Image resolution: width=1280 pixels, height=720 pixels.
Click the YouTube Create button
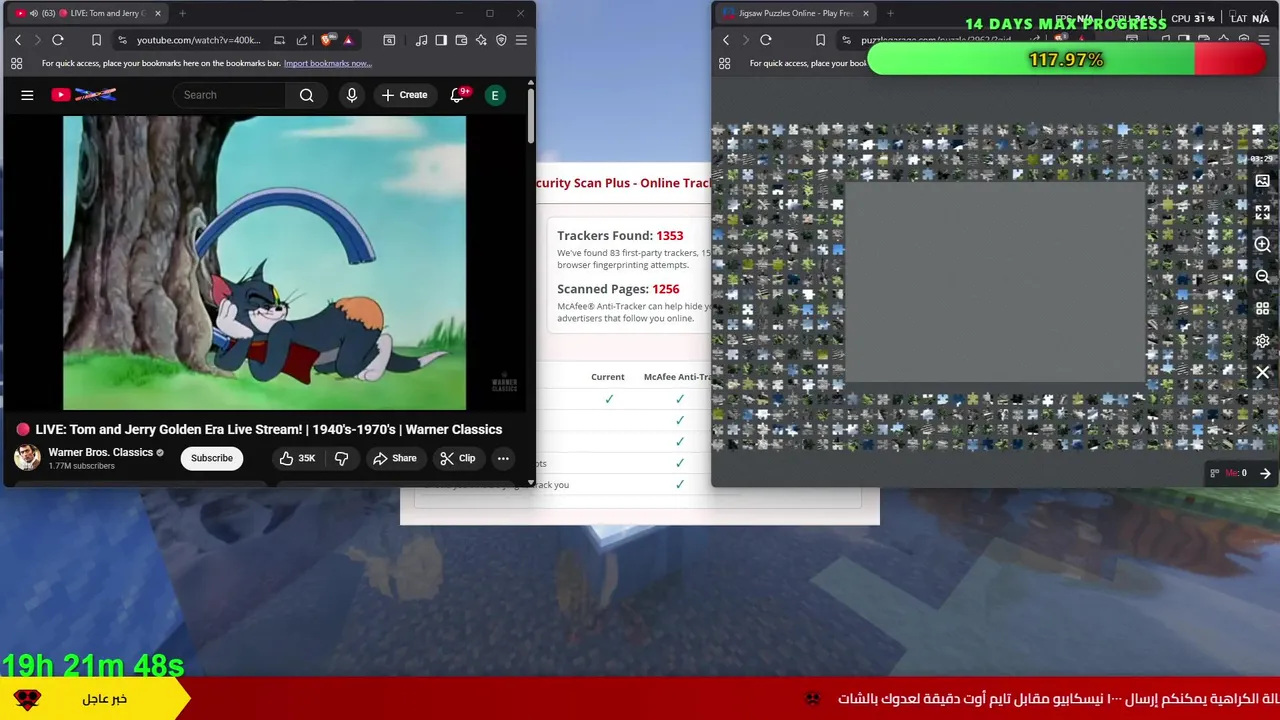(x=404, y=95)
